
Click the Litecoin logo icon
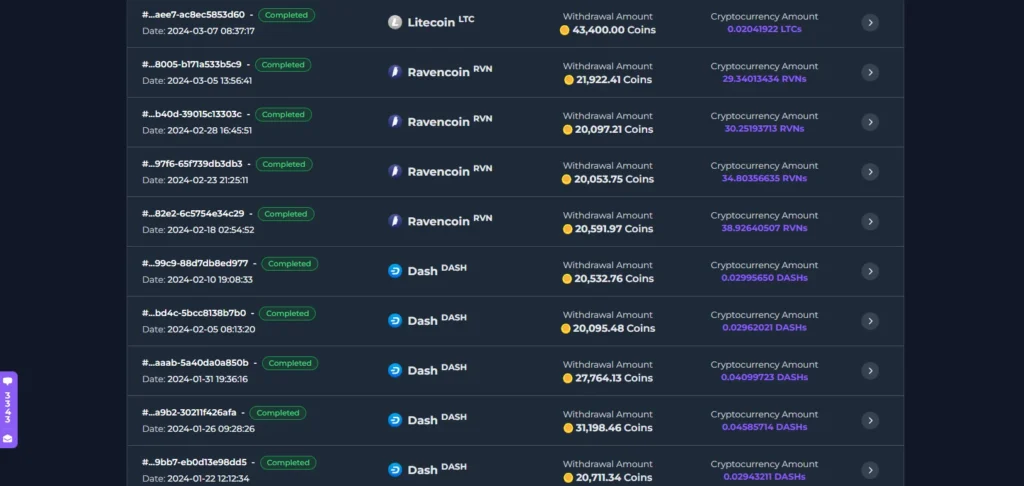395,22
